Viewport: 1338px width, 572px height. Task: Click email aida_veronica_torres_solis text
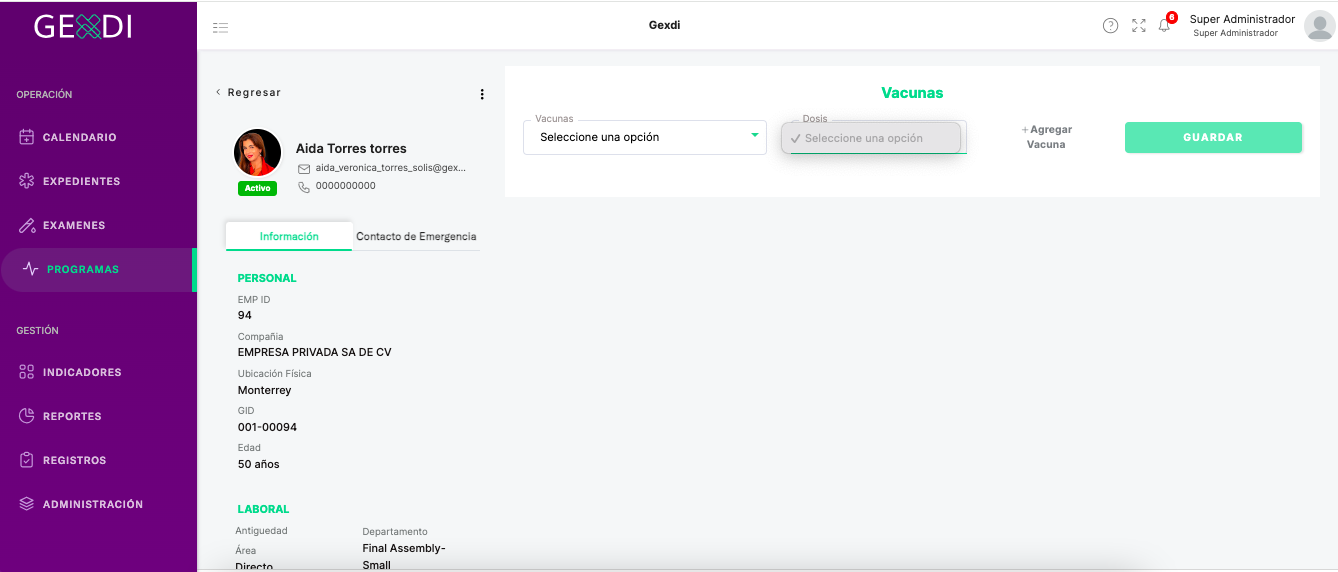[x=391, y=168]
